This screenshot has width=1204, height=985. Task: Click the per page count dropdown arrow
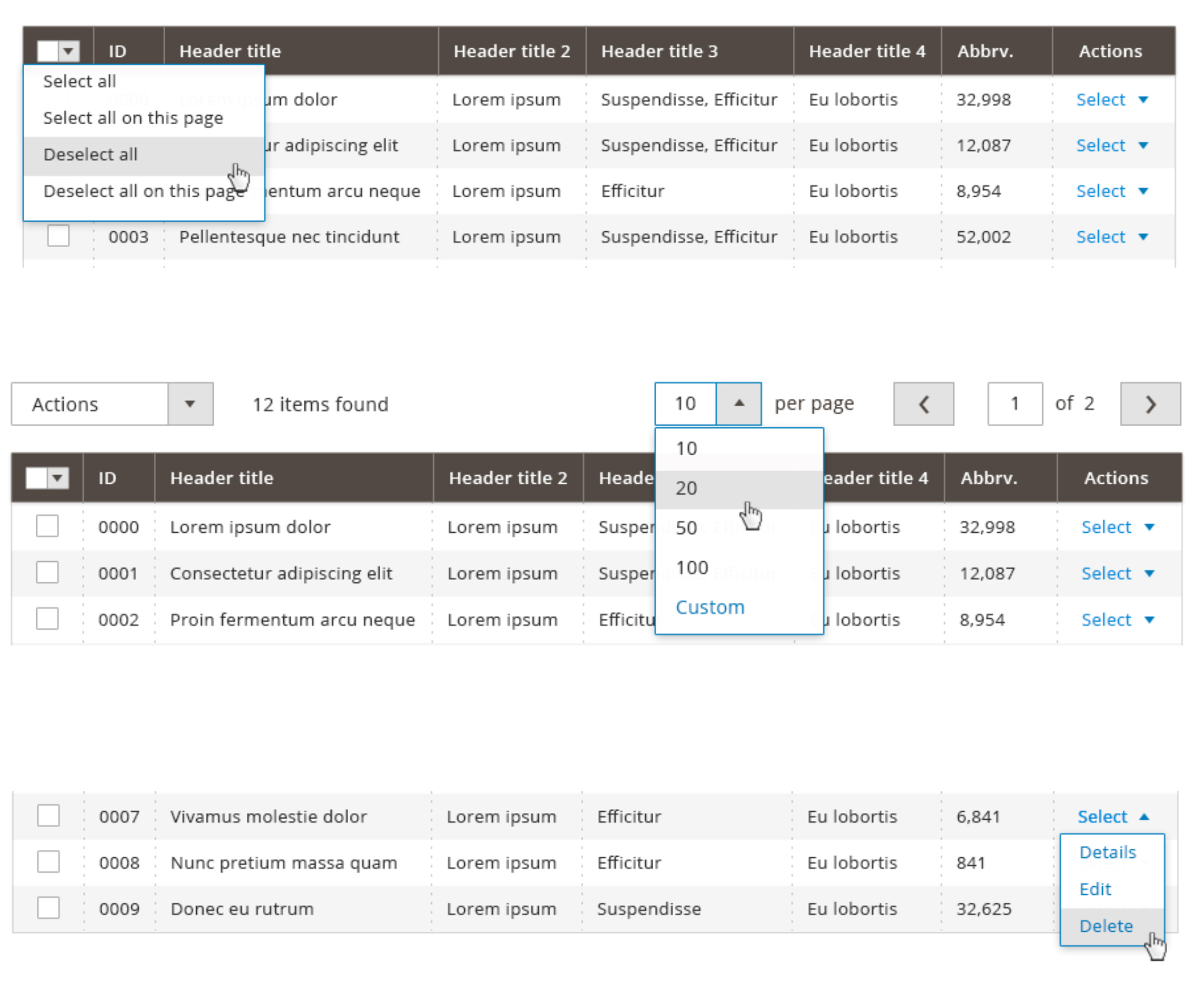[x=738, y=404]
